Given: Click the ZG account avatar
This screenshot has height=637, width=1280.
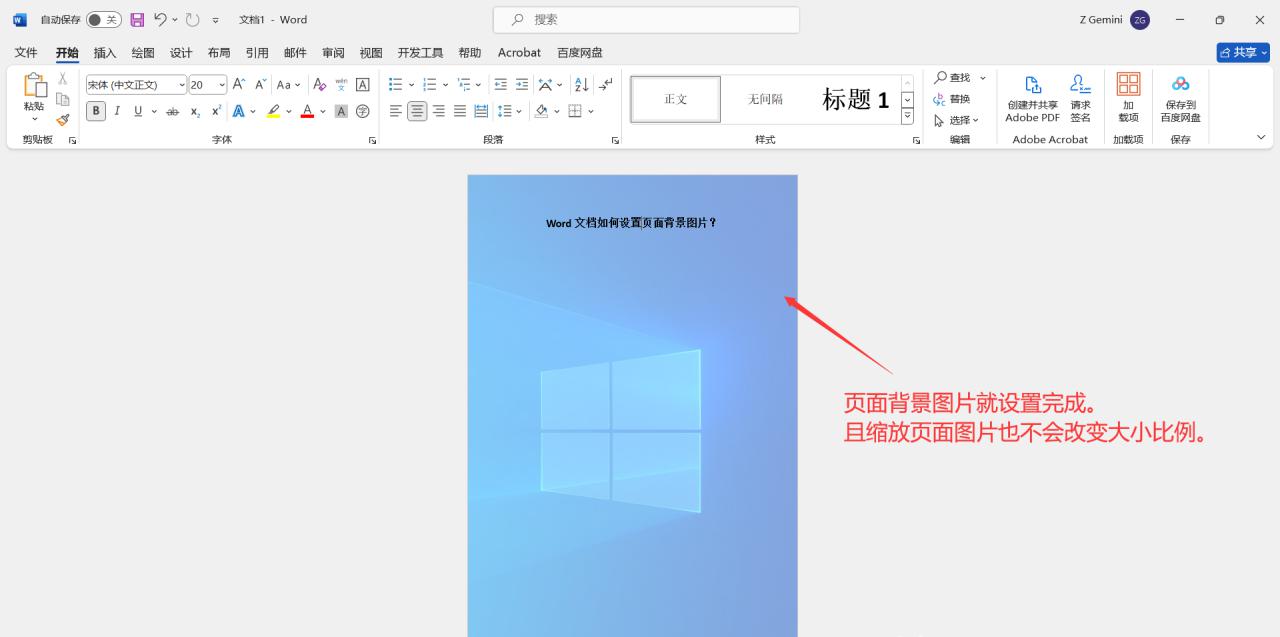Looking at the screenshot, I should [x=1140, y=19].
